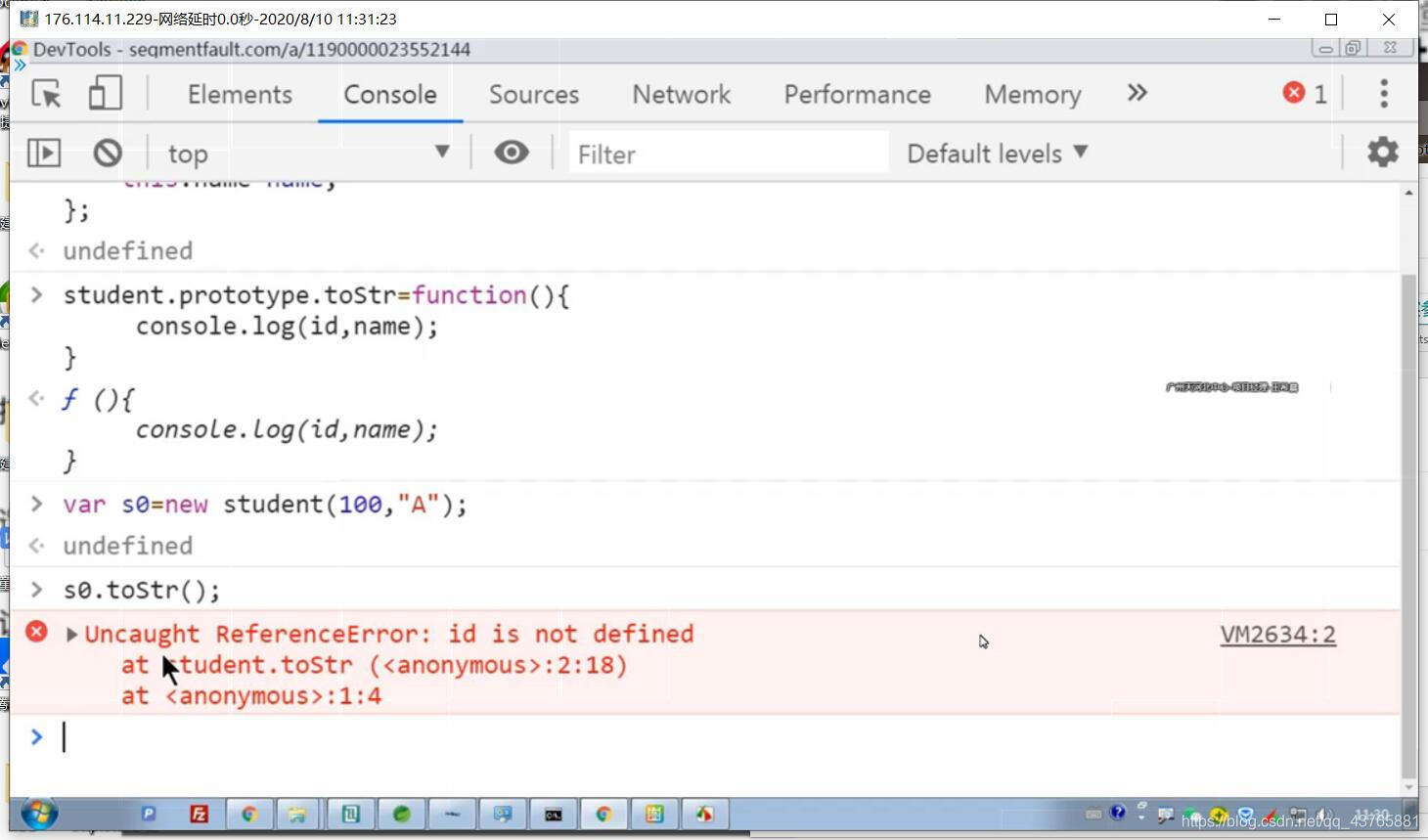The height and width of the screenshot is (840, 1428).
Task: Open DevTools three-dot customize menu
Action: 1383,93
